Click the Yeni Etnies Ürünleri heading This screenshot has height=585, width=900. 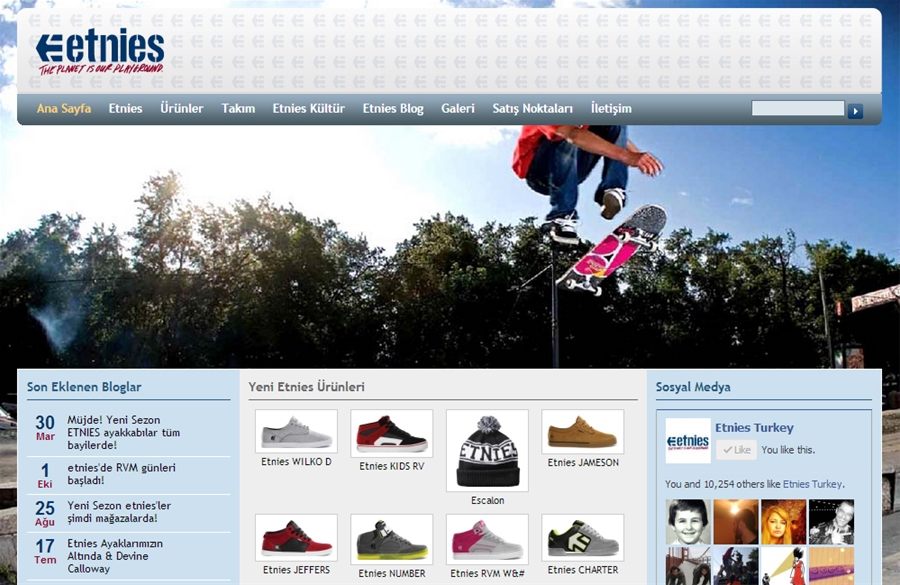point(307,387)
